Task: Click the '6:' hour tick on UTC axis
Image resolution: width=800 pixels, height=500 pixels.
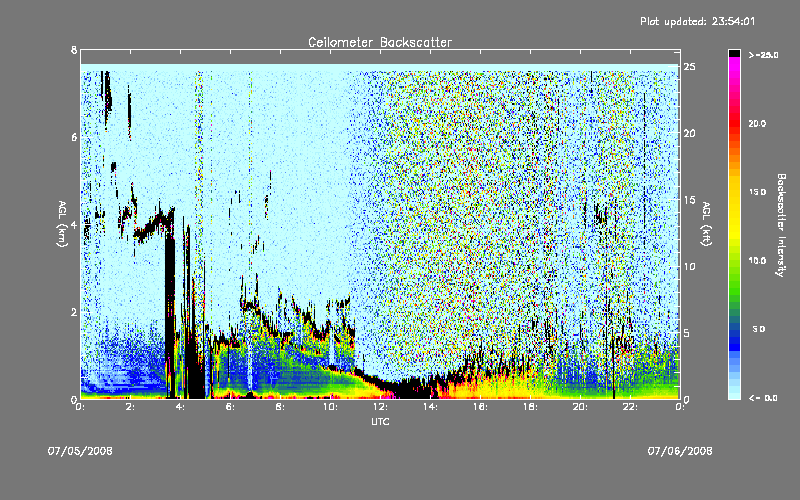Action: (x=231, y=407)
